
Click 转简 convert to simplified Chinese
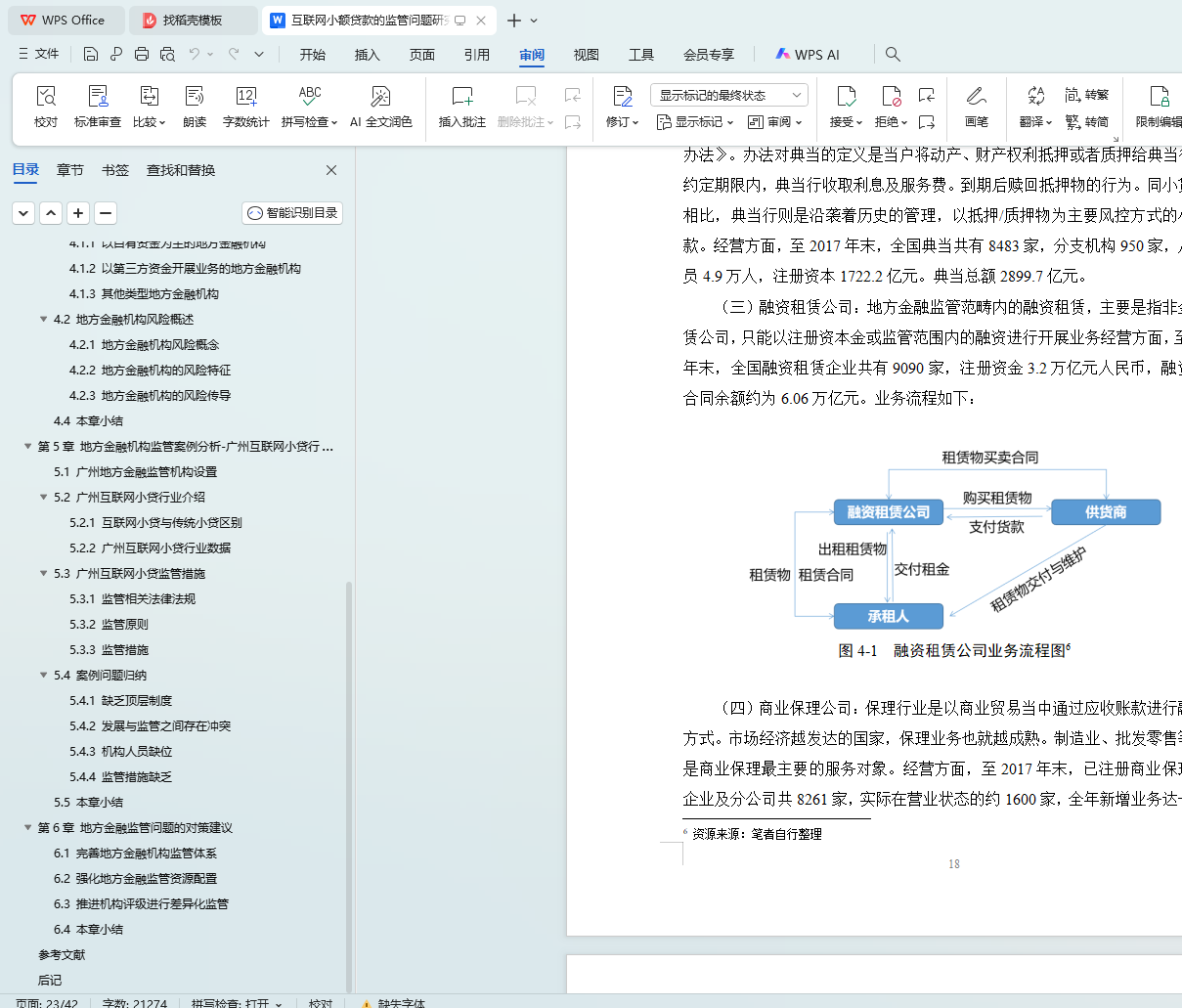point(1087,122)
